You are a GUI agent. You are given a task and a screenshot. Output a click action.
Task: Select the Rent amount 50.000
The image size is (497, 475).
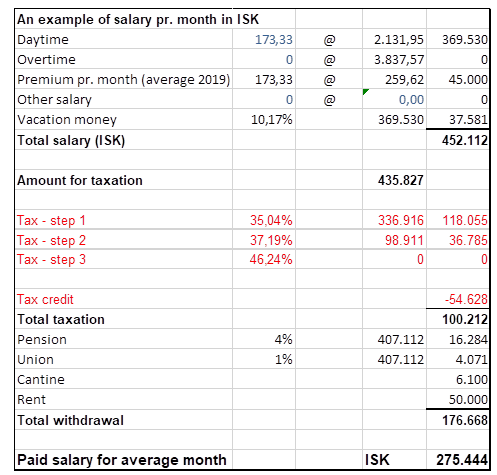[458, 399]
